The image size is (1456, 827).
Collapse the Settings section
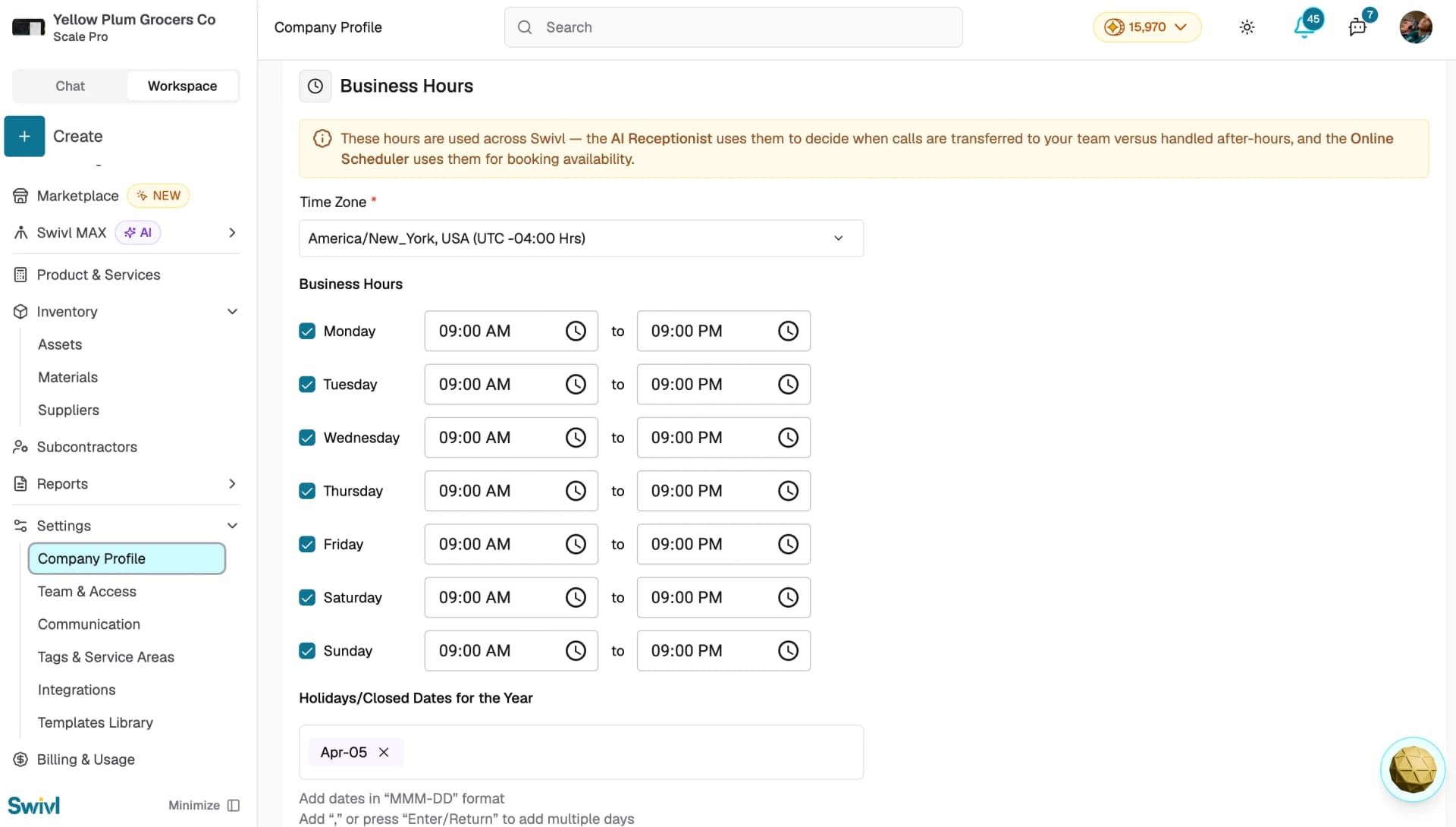[232, 525]
